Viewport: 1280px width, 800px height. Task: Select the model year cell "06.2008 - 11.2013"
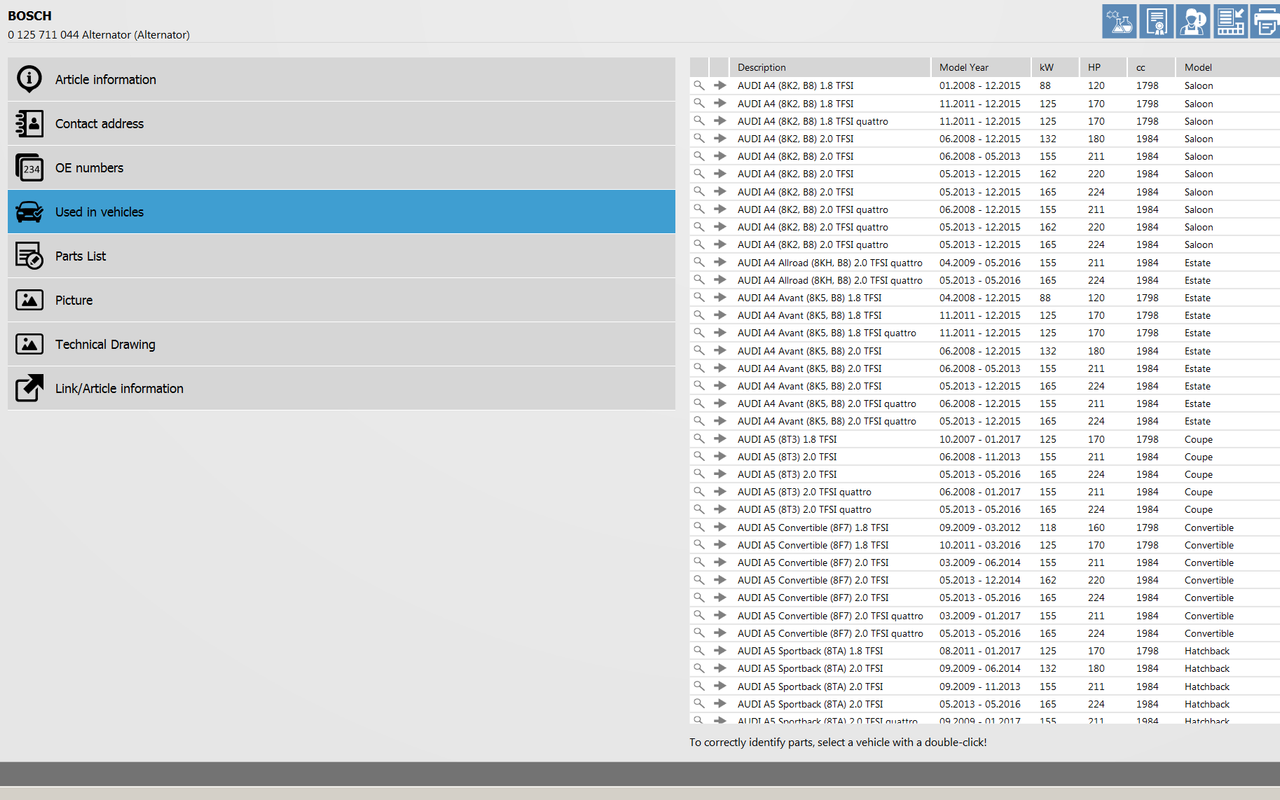(980, 457)
